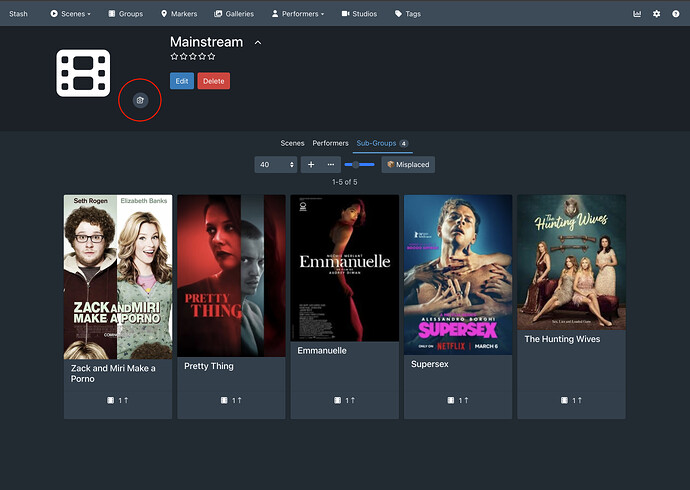Click the Pretty Thing title link

tap(209, 366)
